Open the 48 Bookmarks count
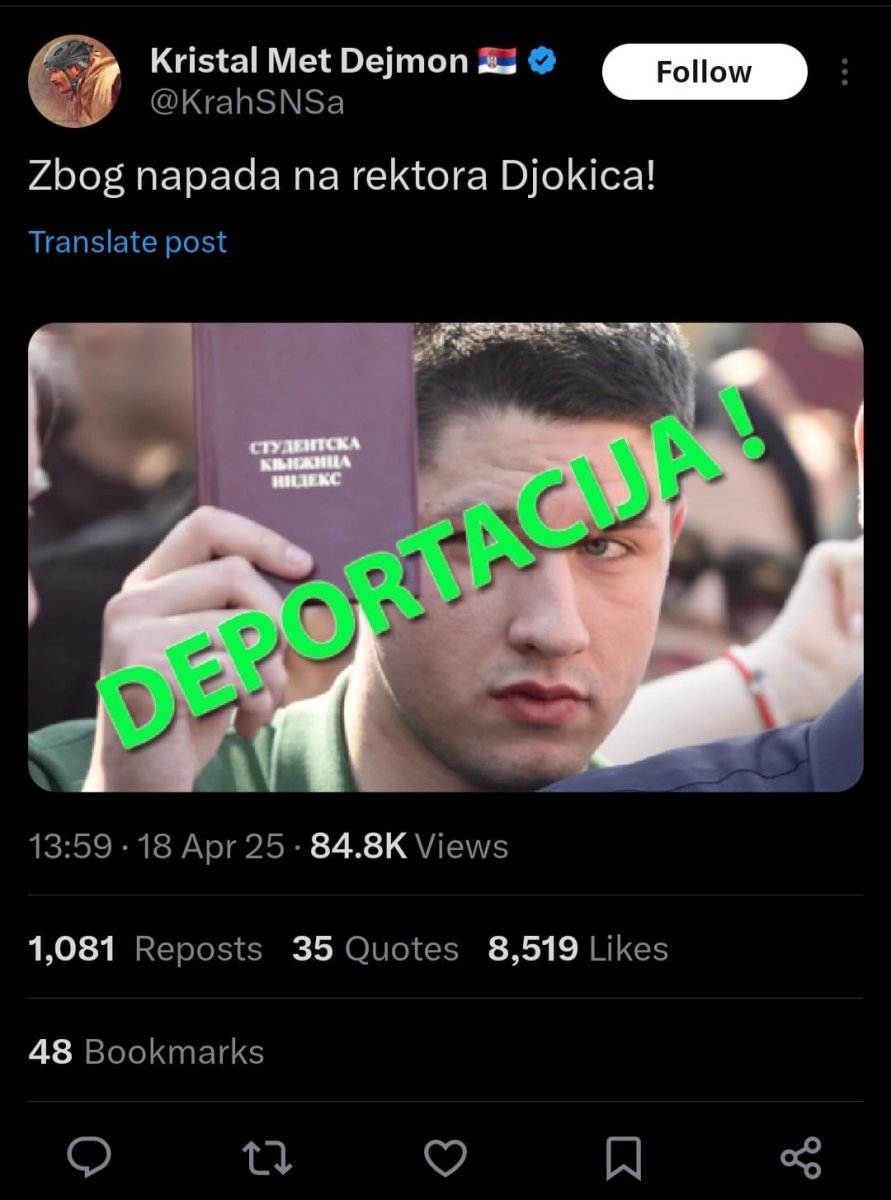 tap(146, 1052)
